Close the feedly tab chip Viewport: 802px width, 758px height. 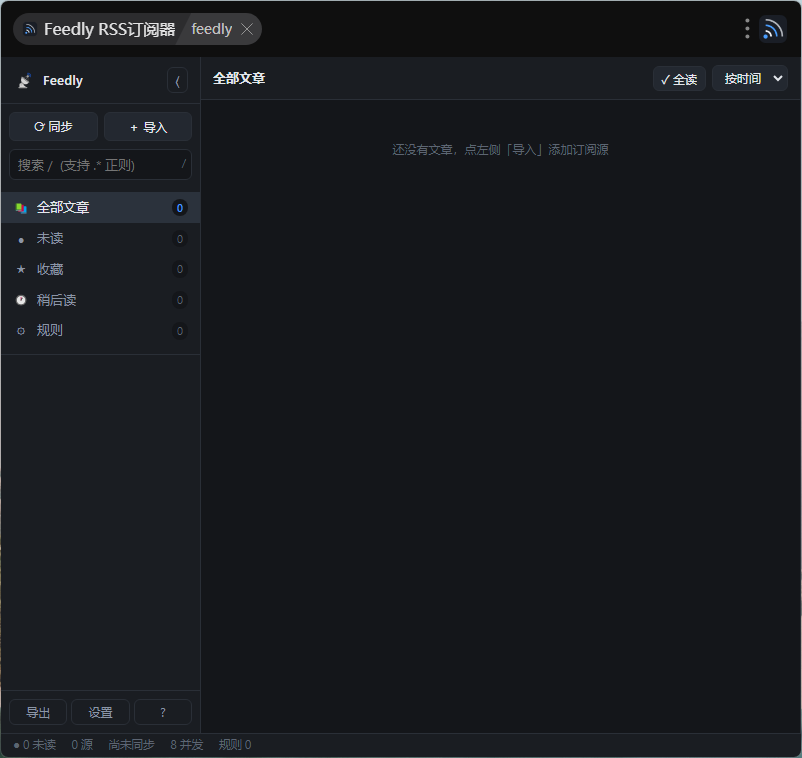(x=247, y=29)
